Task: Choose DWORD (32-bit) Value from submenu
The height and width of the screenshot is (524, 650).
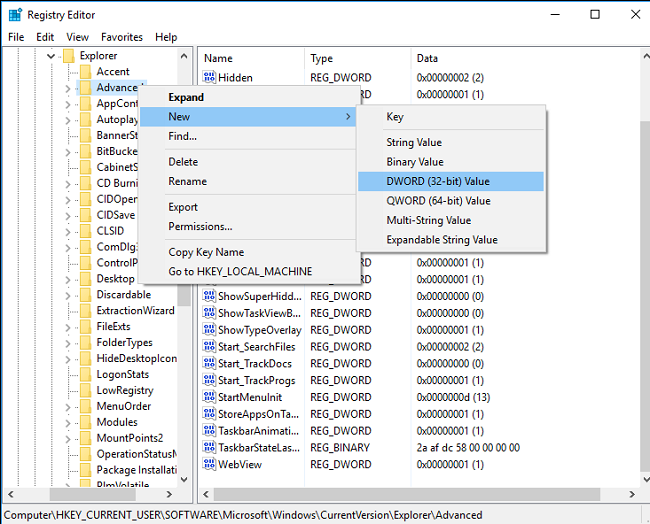Action: click(x=438, y=182)
